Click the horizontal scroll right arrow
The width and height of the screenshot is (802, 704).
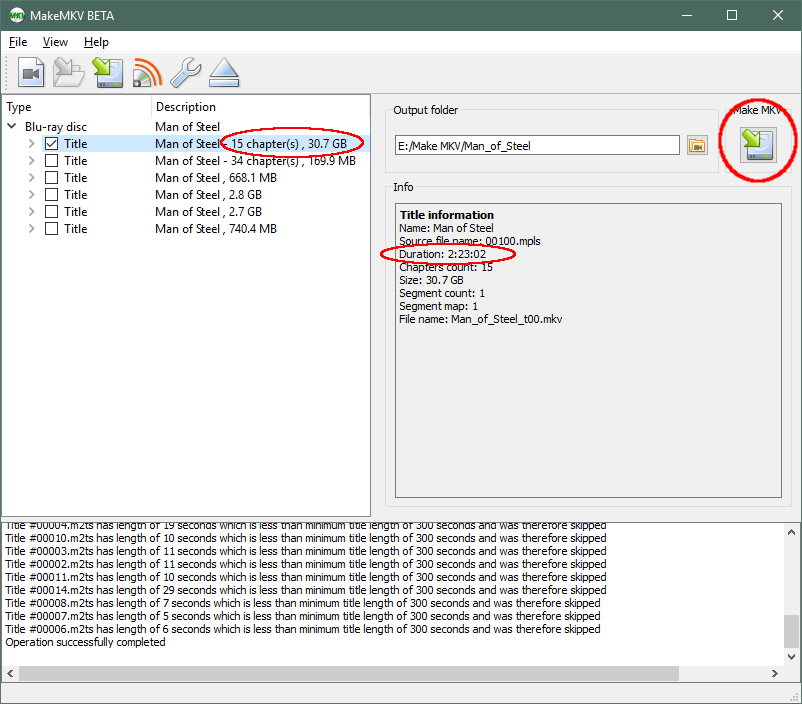[x=774, y=673]
